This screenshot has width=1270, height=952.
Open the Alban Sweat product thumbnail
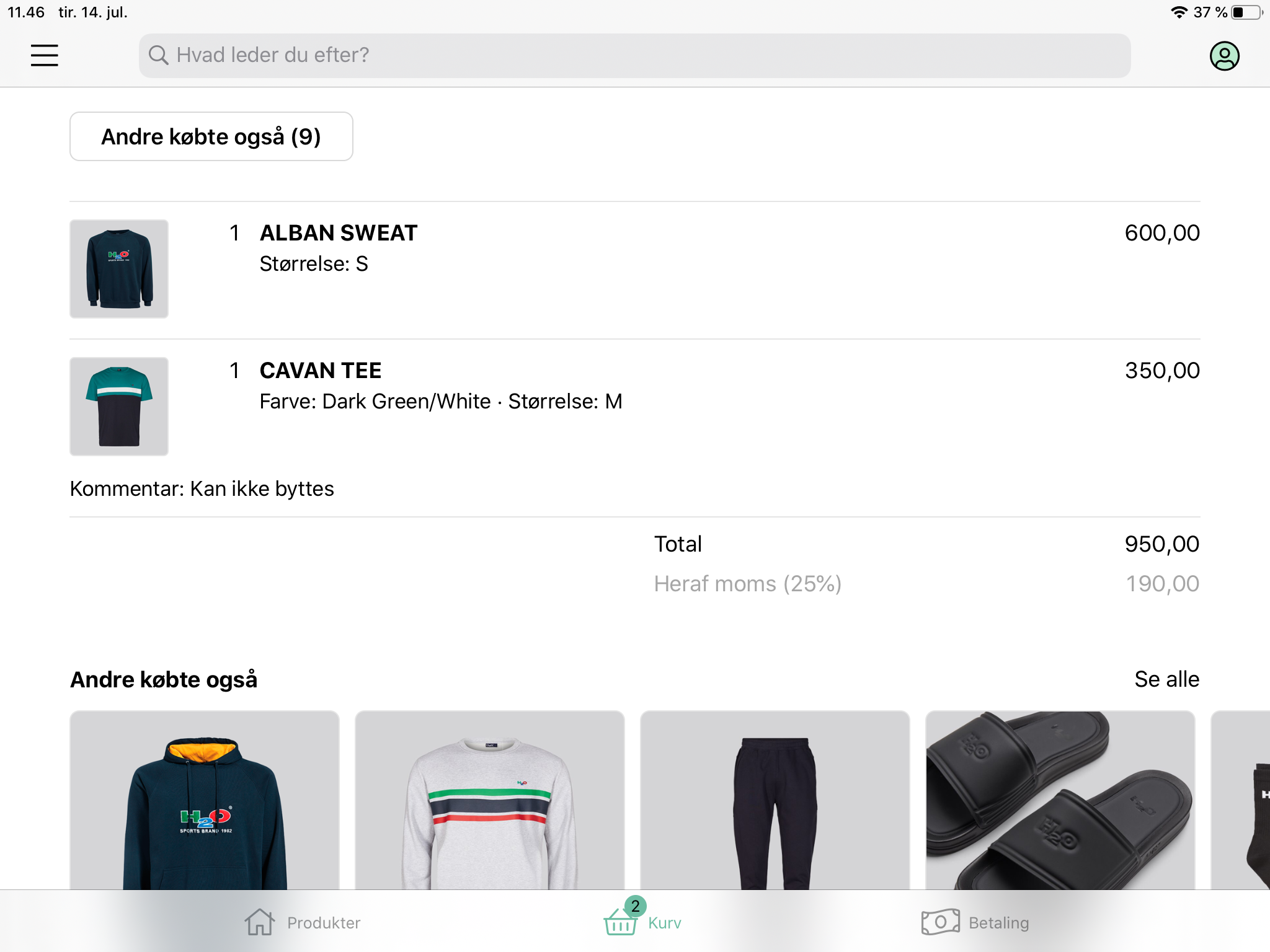point(119,269)
